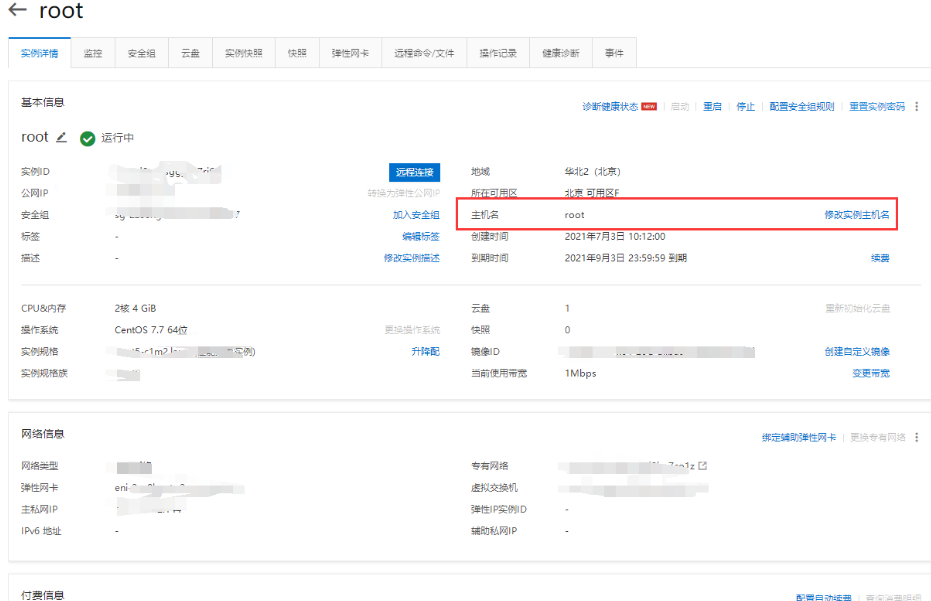View the 操作记录 tab
This screenshot has height=601, width=931.
[498, 53]
